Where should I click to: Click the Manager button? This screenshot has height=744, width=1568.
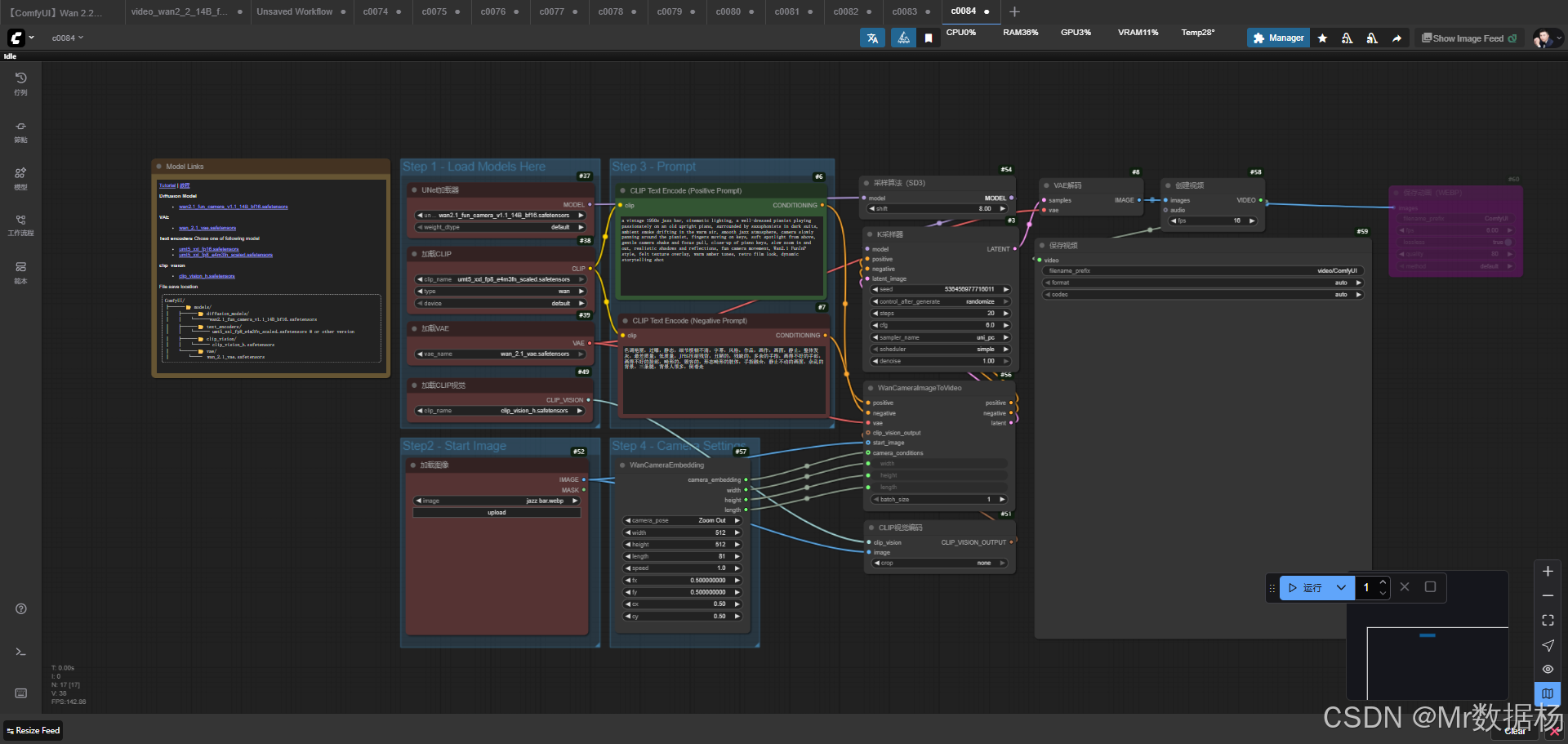pyautogui.click(x=1278, y=38)
